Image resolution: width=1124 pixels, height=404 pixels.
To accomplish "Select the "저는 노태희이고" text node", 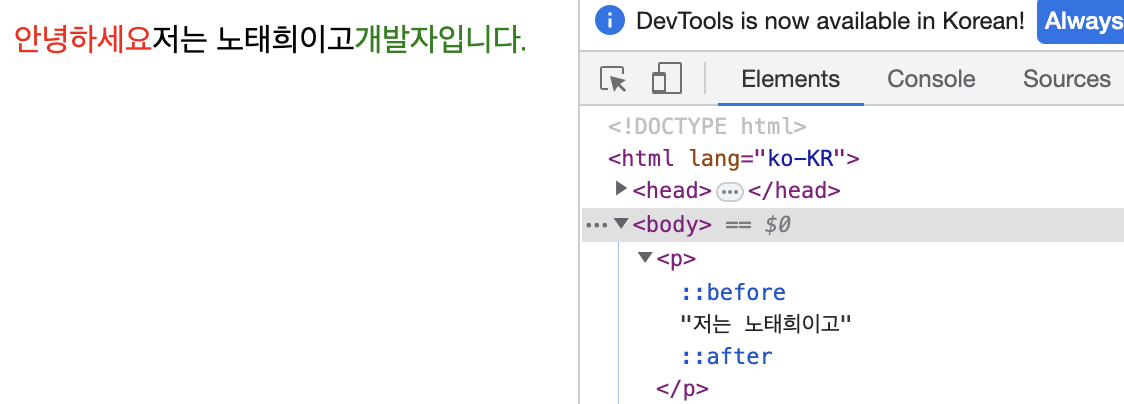I will click(x=766, y=324).
